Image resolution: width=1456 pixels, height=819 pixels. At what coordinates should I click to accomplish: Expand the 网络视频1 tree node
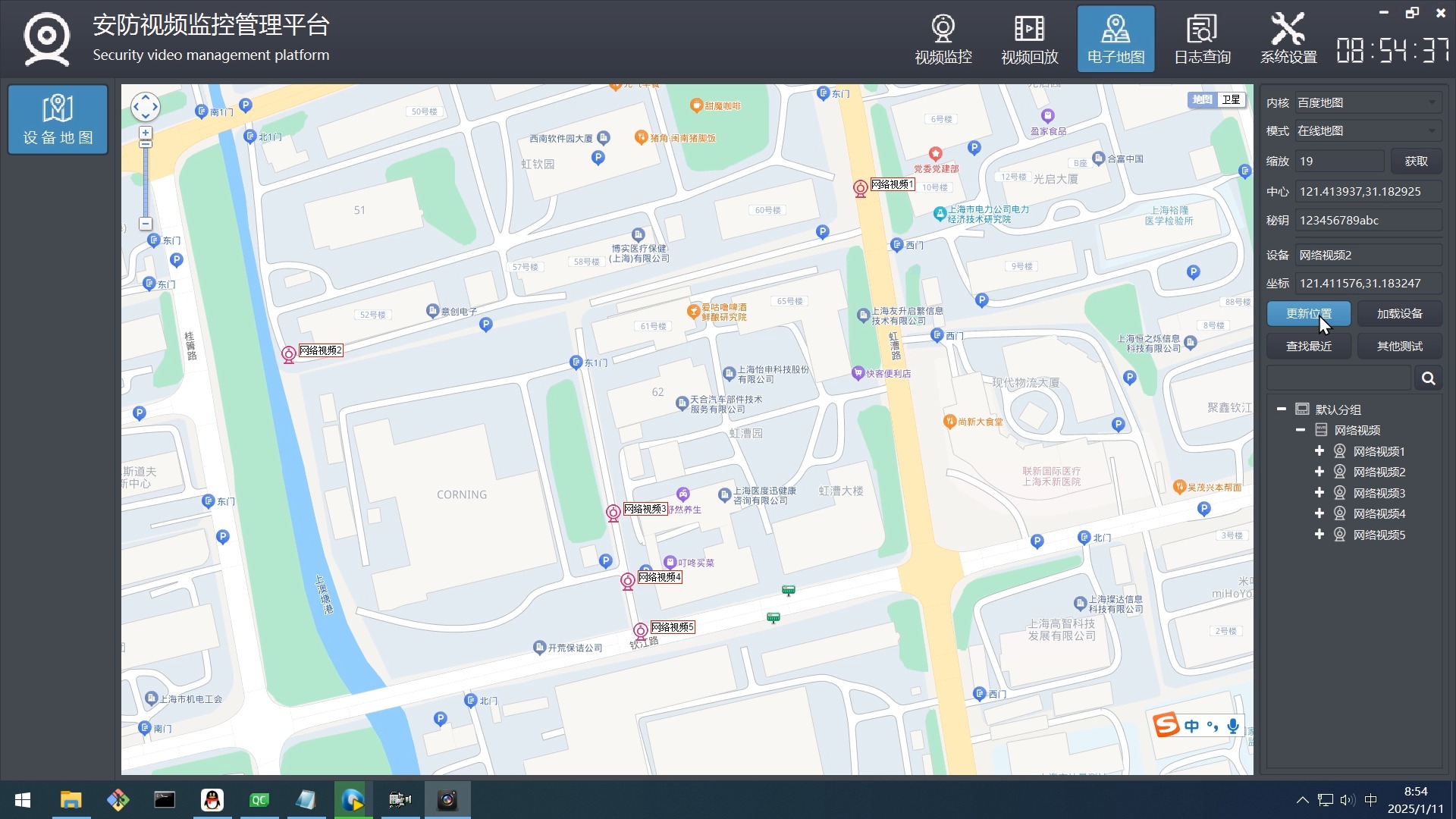(1319, 450)
